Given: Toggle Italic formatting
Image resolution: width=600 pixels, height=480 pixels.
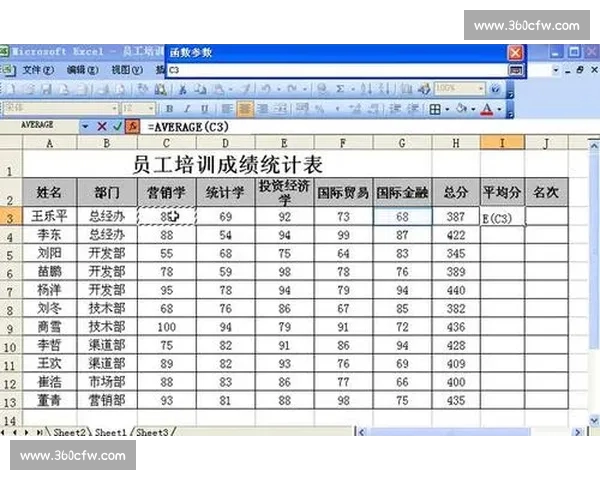Looking at the screenshot, I should click(187, 109).
